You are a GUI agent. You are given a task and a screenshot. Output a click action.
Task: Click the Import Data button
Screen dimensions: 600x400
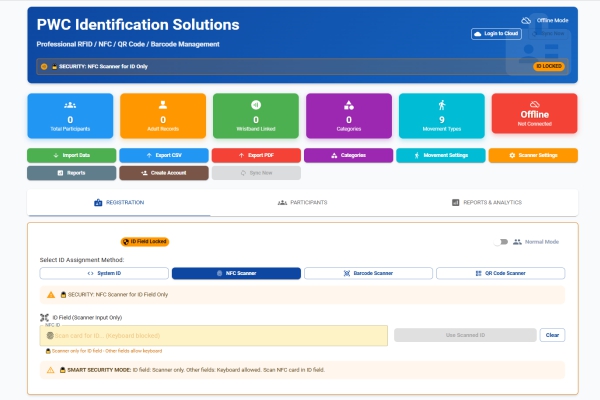tap(72, 155)
